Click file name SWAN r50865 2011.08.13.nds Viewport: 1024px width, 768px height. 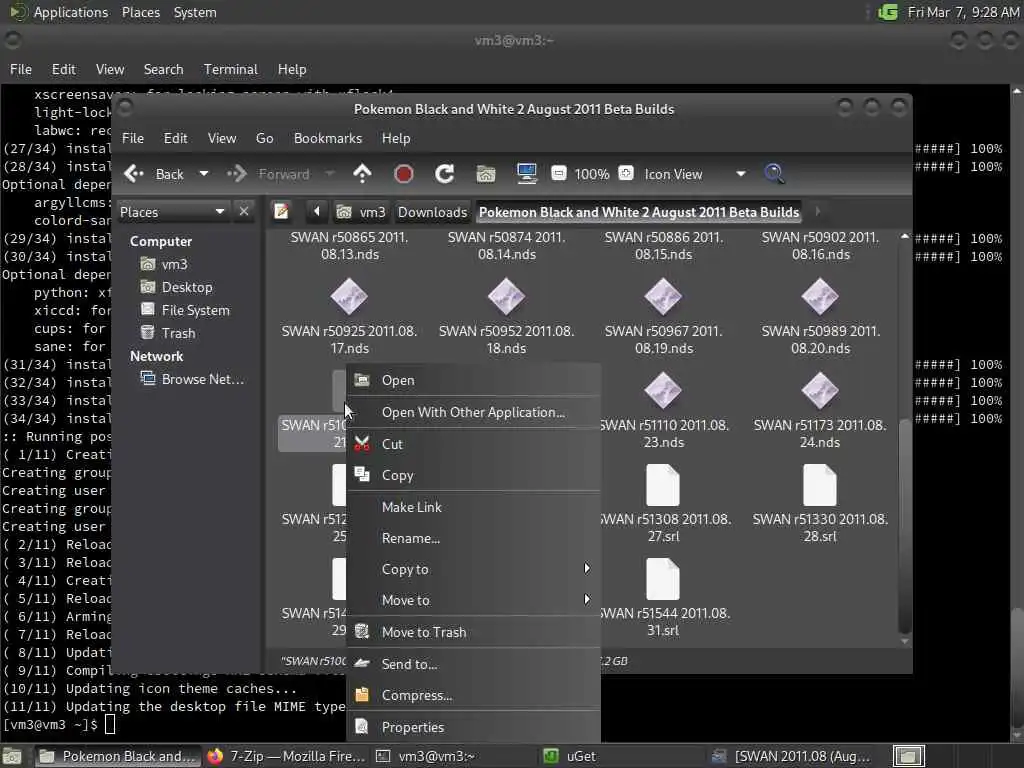[x=349, y=246]
